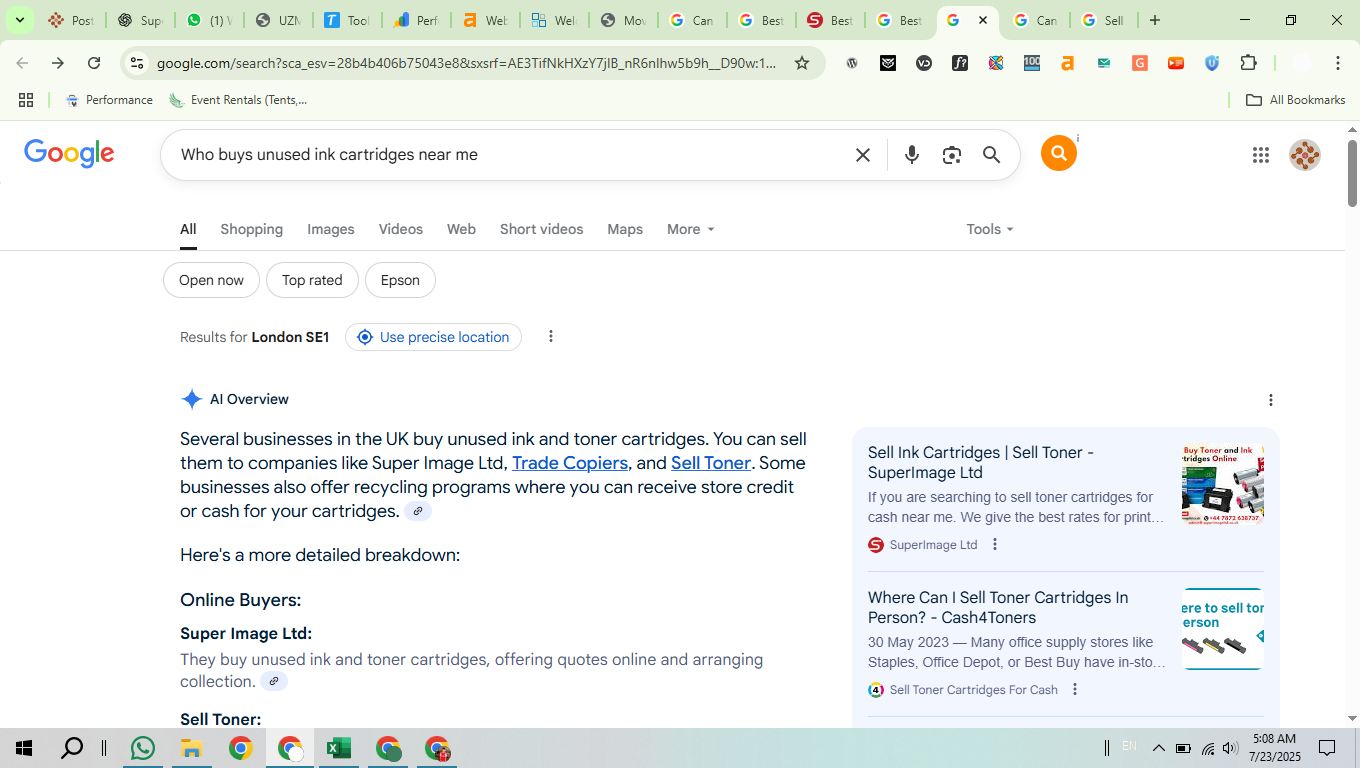This screenshot has height=768, width=1360.
Task: Click the voice search microphone icon
Action: tap(911, 155)
